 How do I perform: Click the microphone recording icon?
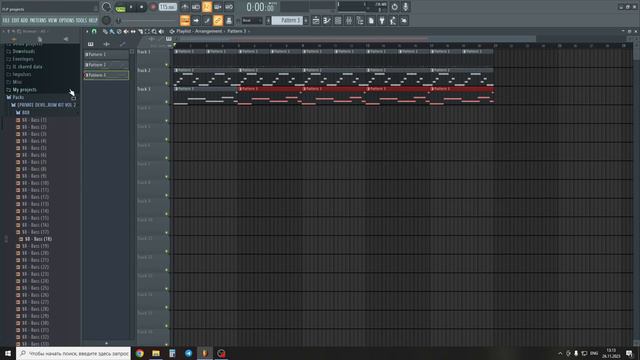tap(406, 7)
